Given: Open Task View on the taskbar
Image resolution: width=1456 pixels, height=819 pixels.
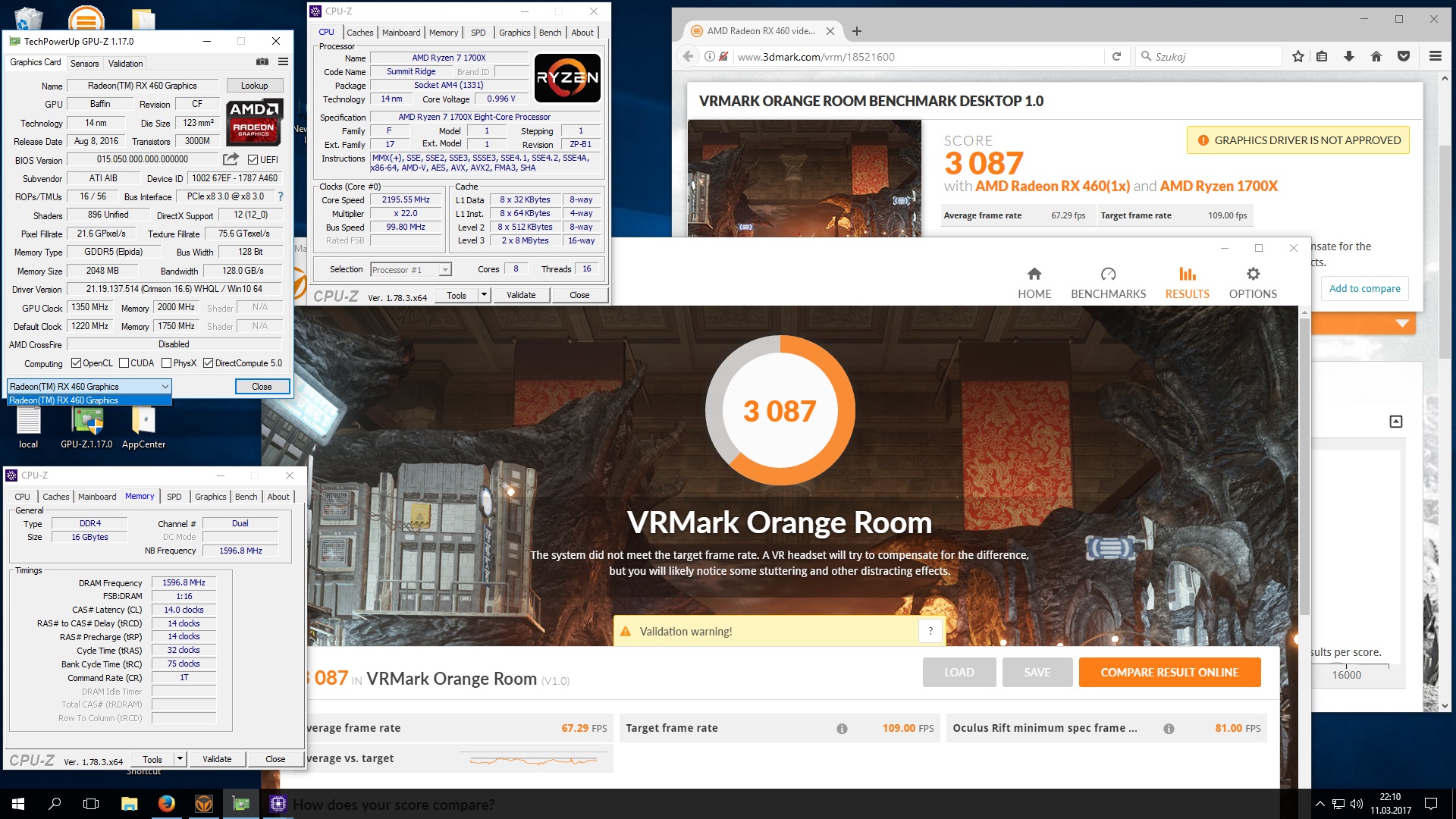Looking at the screenshot, I should (91, 804).
